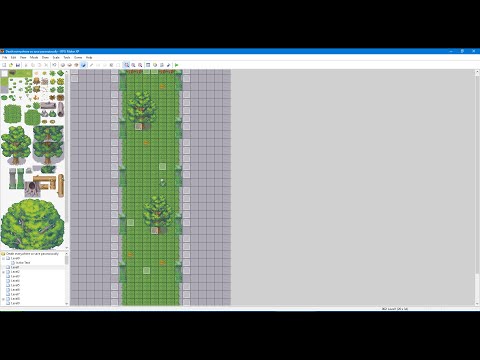Pick the large square bush tile
Image resolution: width=480 pixels, height=360 pixels.
tap(12, 114)
